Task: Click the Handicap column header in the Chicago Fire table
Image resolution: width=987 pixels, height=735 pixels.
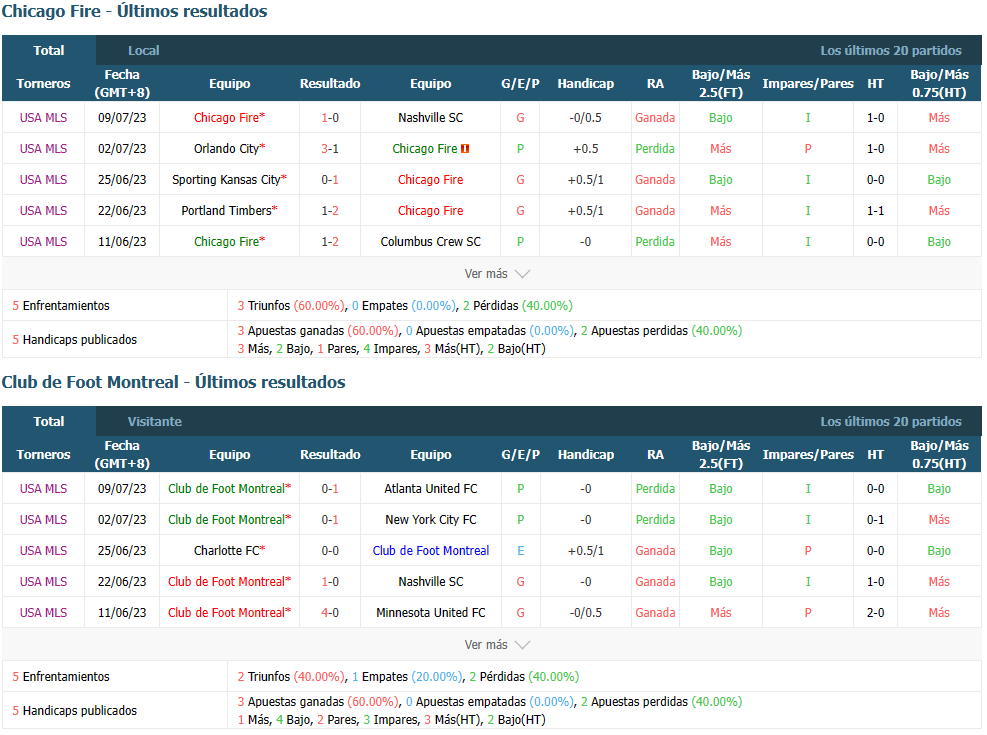Action: tap(585, 84)
